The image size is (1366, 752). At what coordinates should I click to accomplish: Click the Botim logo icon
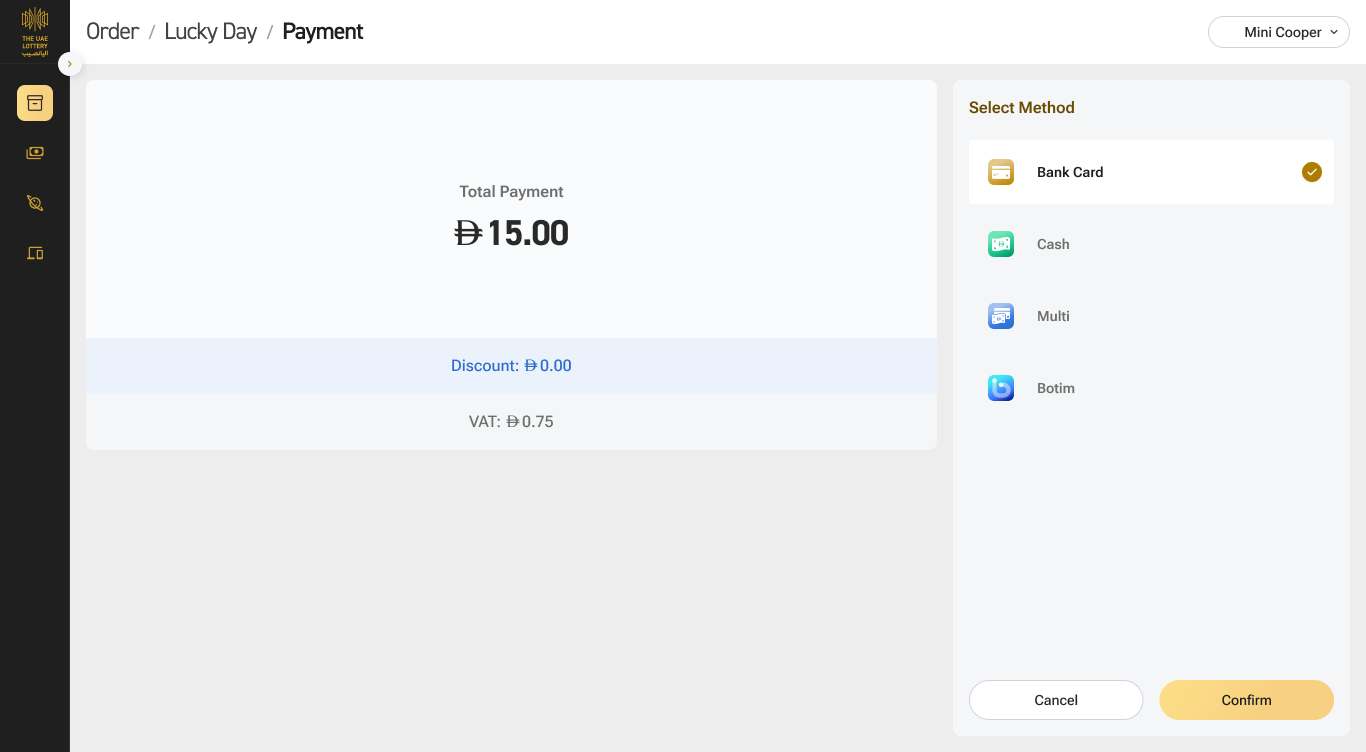[x=1001, y=388]
